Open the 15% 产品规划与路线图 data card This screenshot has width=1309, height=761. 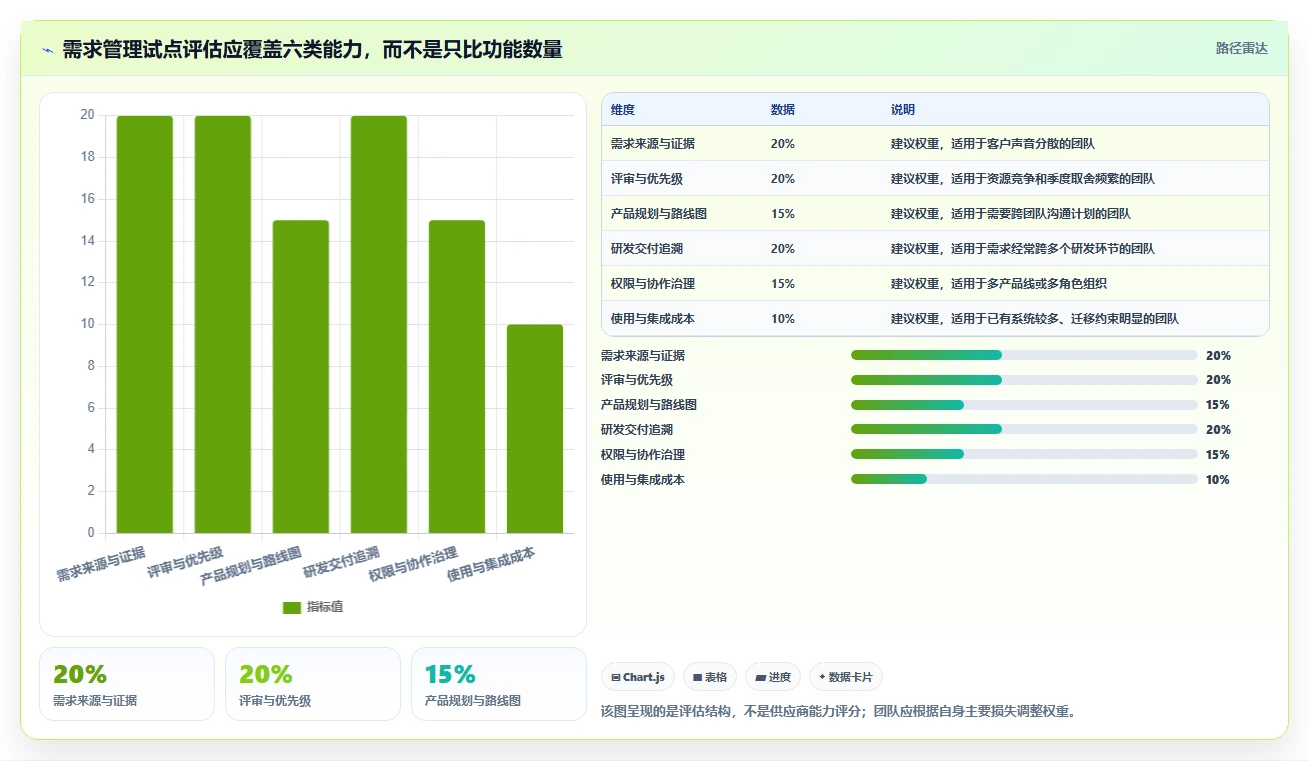click(x=499, y=684)
